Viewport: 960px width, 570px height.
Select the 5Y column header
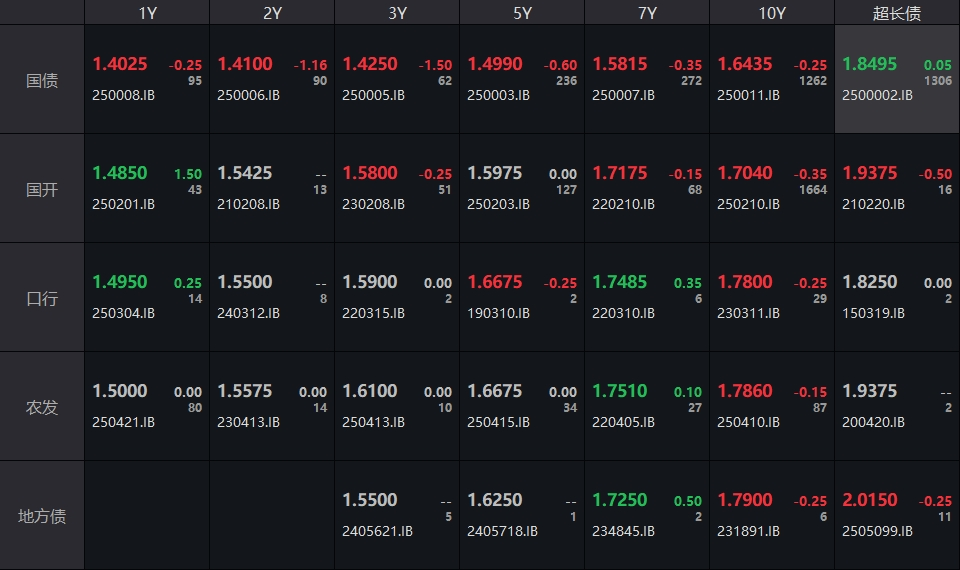522,13
